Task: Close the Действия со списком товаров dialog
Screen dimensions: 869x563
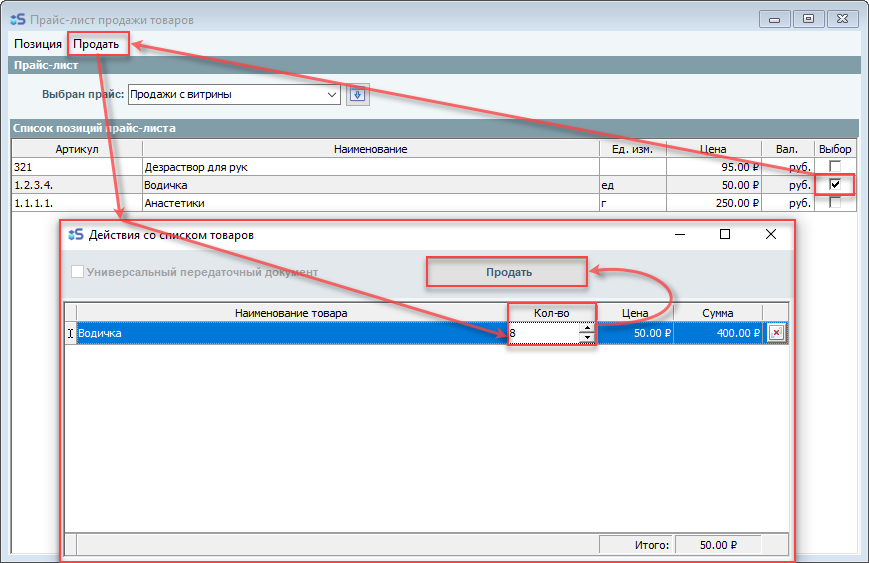Action: pos(770,235)
